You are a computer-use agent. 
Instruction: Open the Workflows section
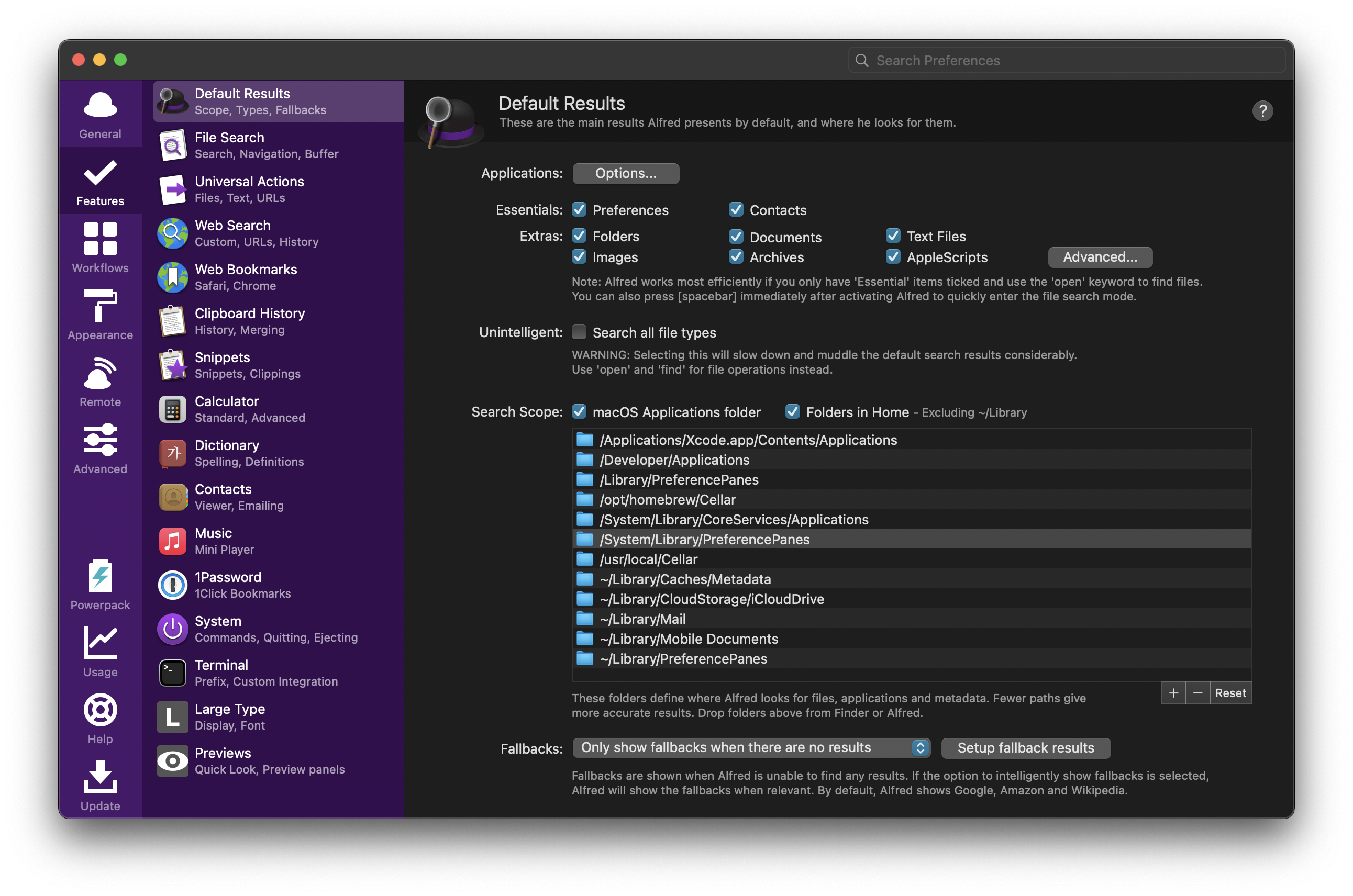coord(100,248)
